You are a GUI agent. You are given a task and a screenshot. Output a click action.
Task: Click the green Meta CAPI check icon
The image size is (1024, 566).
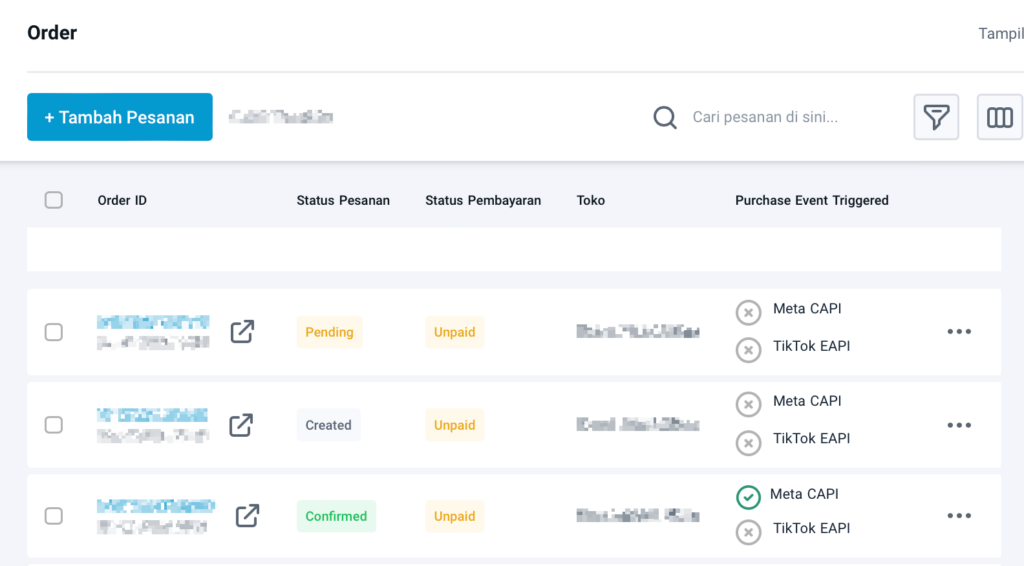(x=748, y=497)
